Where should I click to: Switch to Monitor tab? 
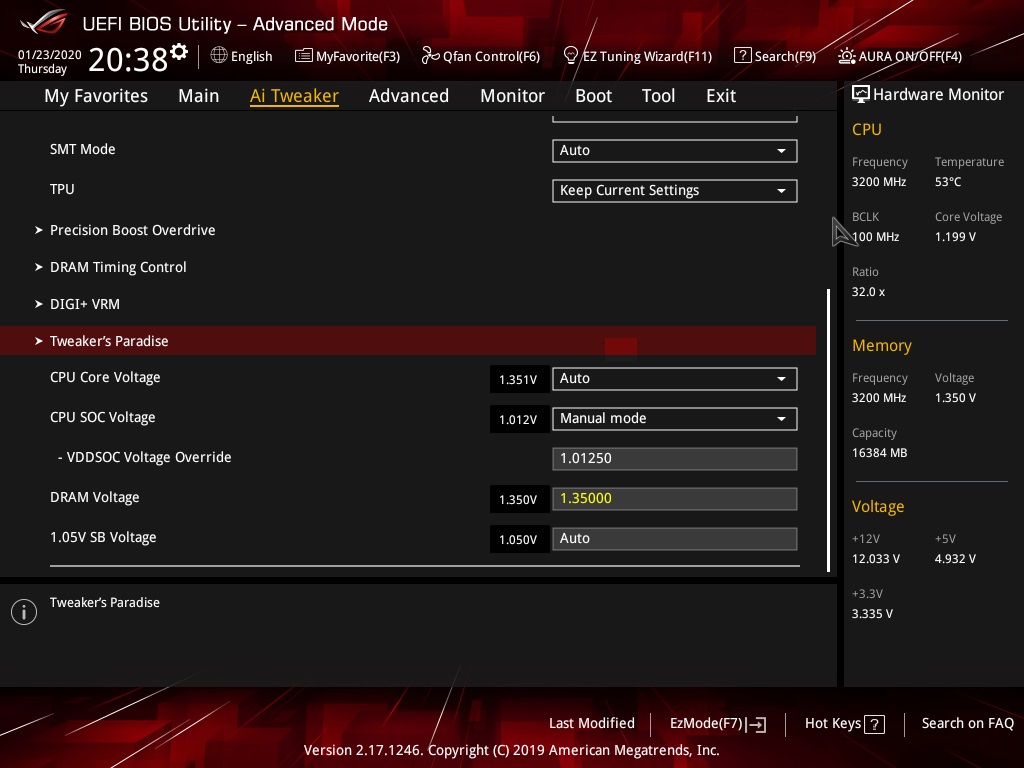click(x=513, y=96)
